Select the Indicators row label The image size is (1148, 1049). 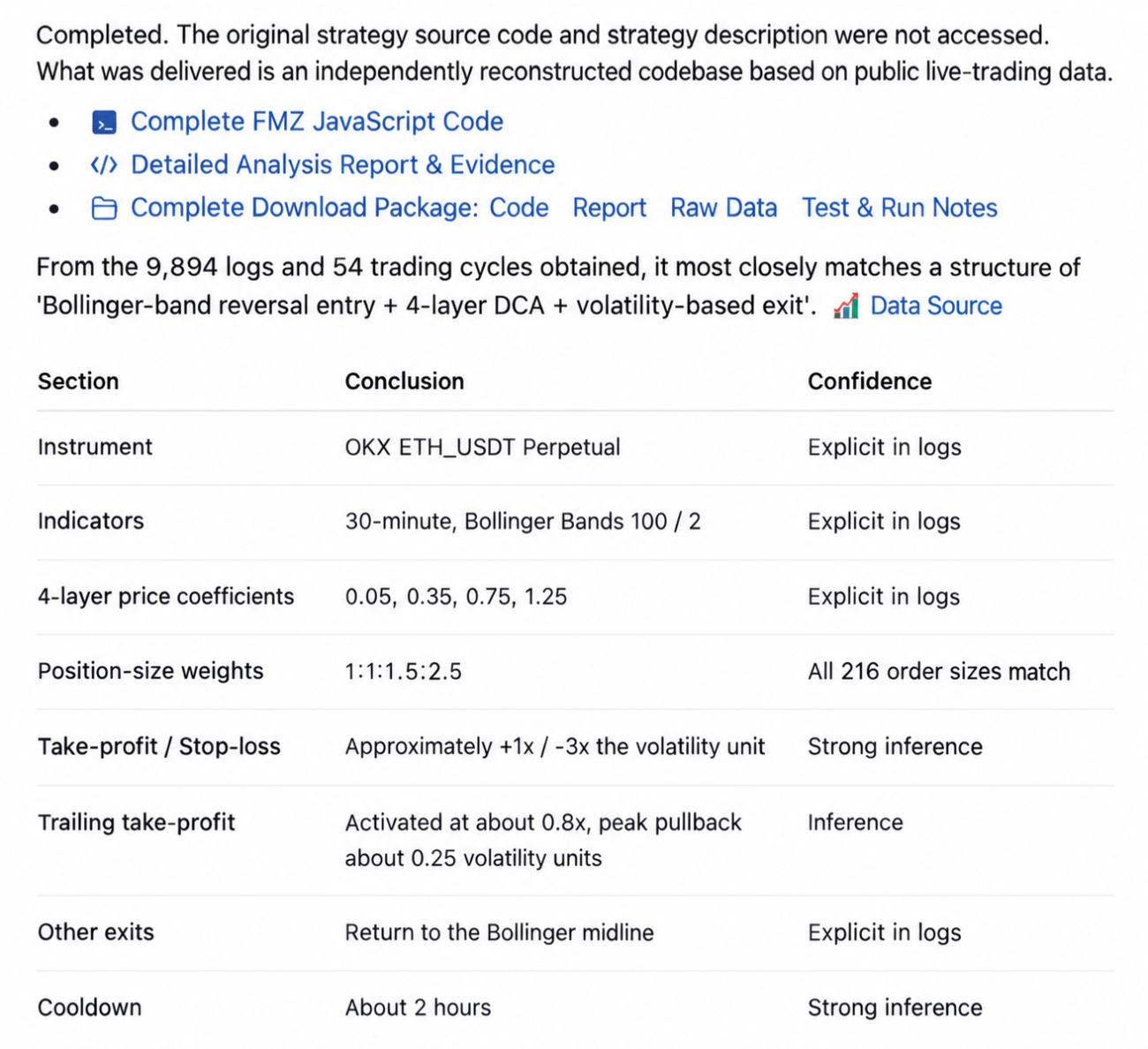tap(90, 521)
